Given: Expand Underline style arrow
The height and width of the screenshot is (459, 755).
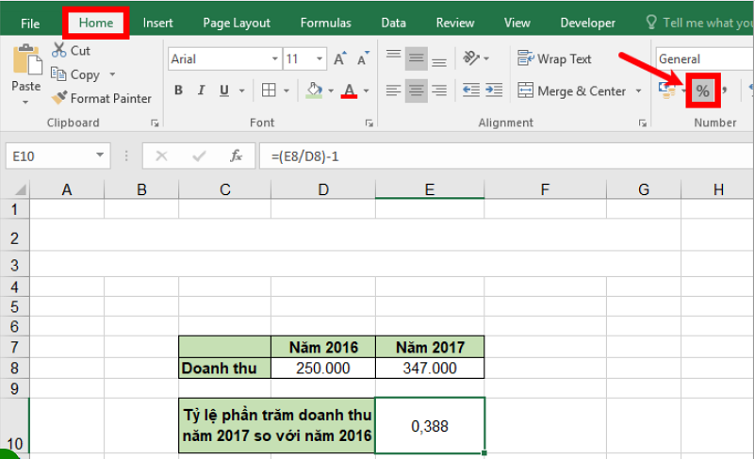Looking at the screenshot, I should [242, 91].
